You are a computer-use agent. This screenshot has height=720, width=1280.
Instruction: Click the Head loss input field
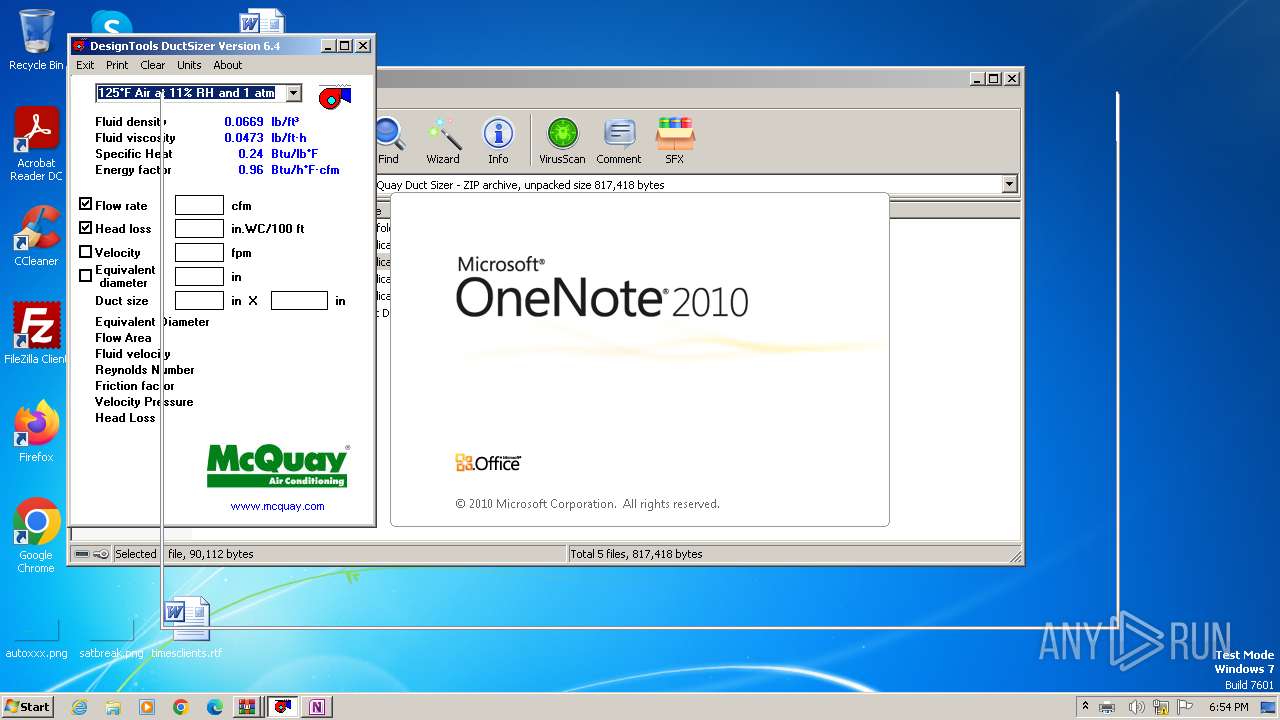[199, 229]
